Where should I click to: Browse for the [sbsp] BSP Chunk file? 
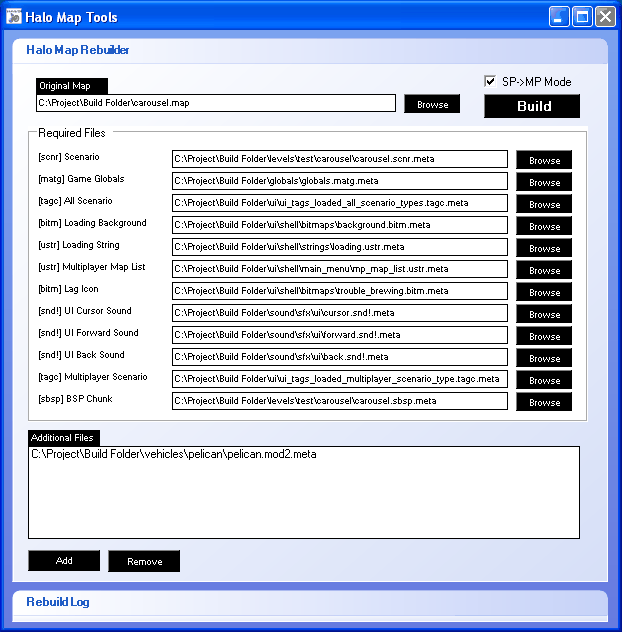click(544, 402)
